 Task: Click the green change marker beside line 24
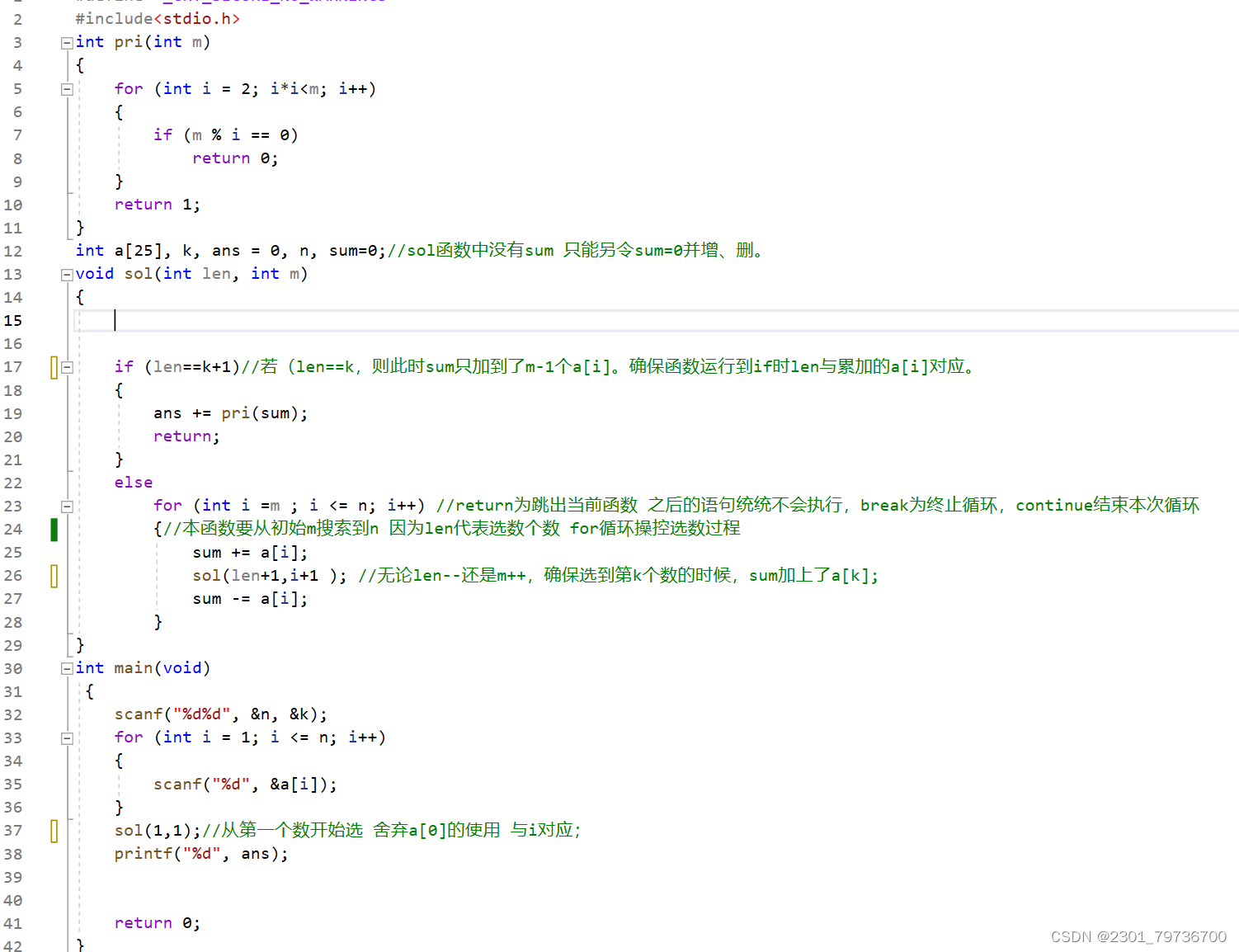[x=54, y=529]
